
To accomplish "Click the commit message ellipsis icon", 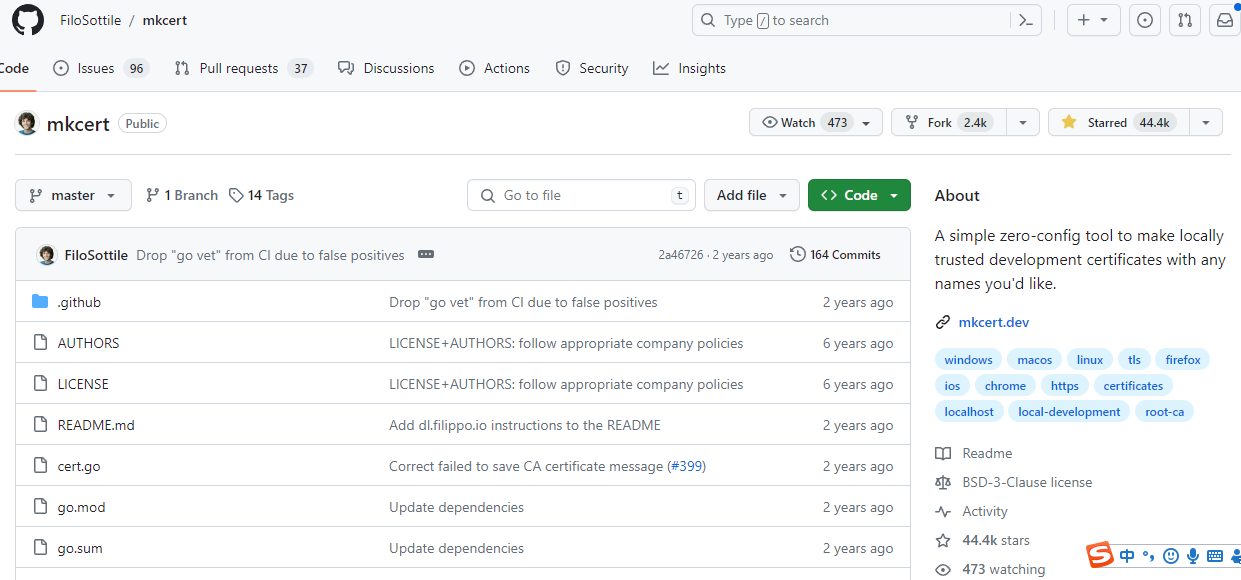I will coord(426,255).
